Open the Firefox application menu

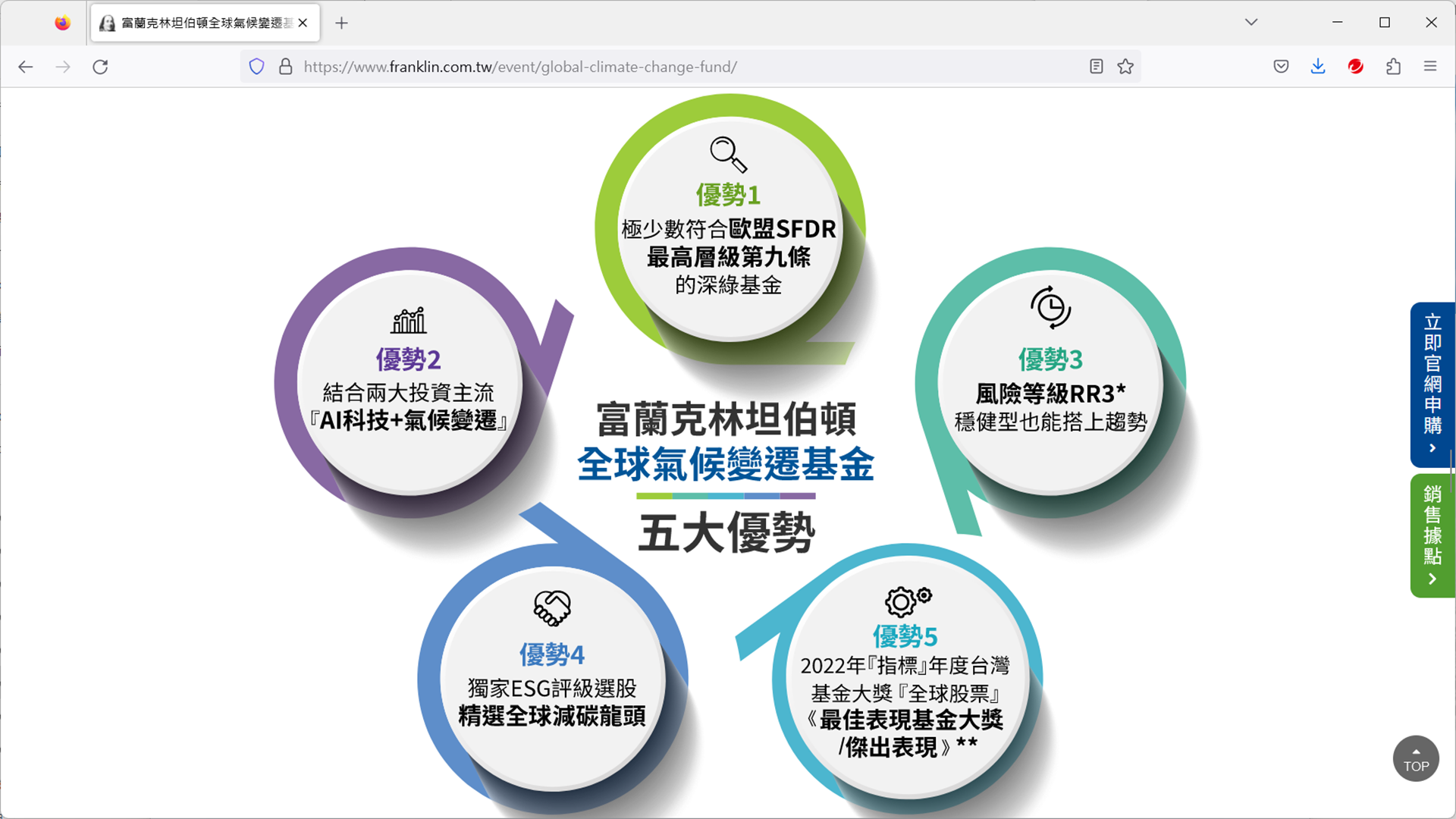(x=1430, y=67)
